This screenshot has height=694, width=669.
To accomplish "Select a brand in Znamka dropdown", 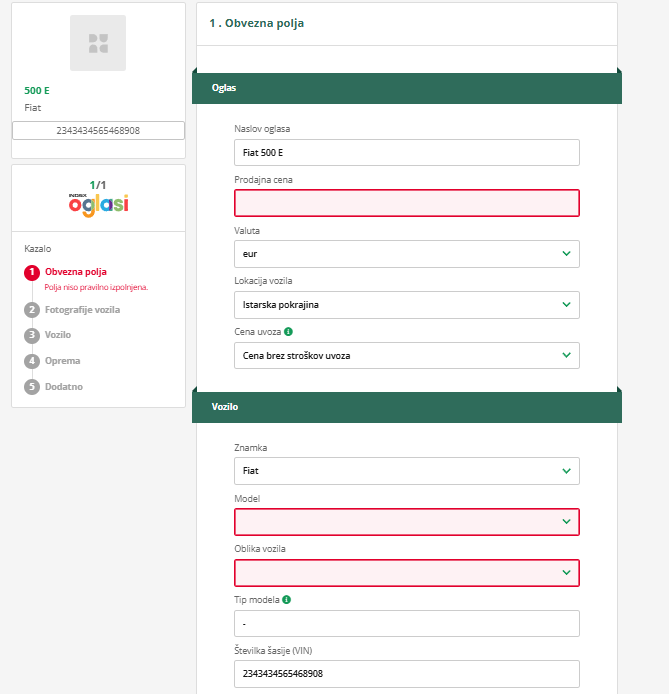I will 407,471.
